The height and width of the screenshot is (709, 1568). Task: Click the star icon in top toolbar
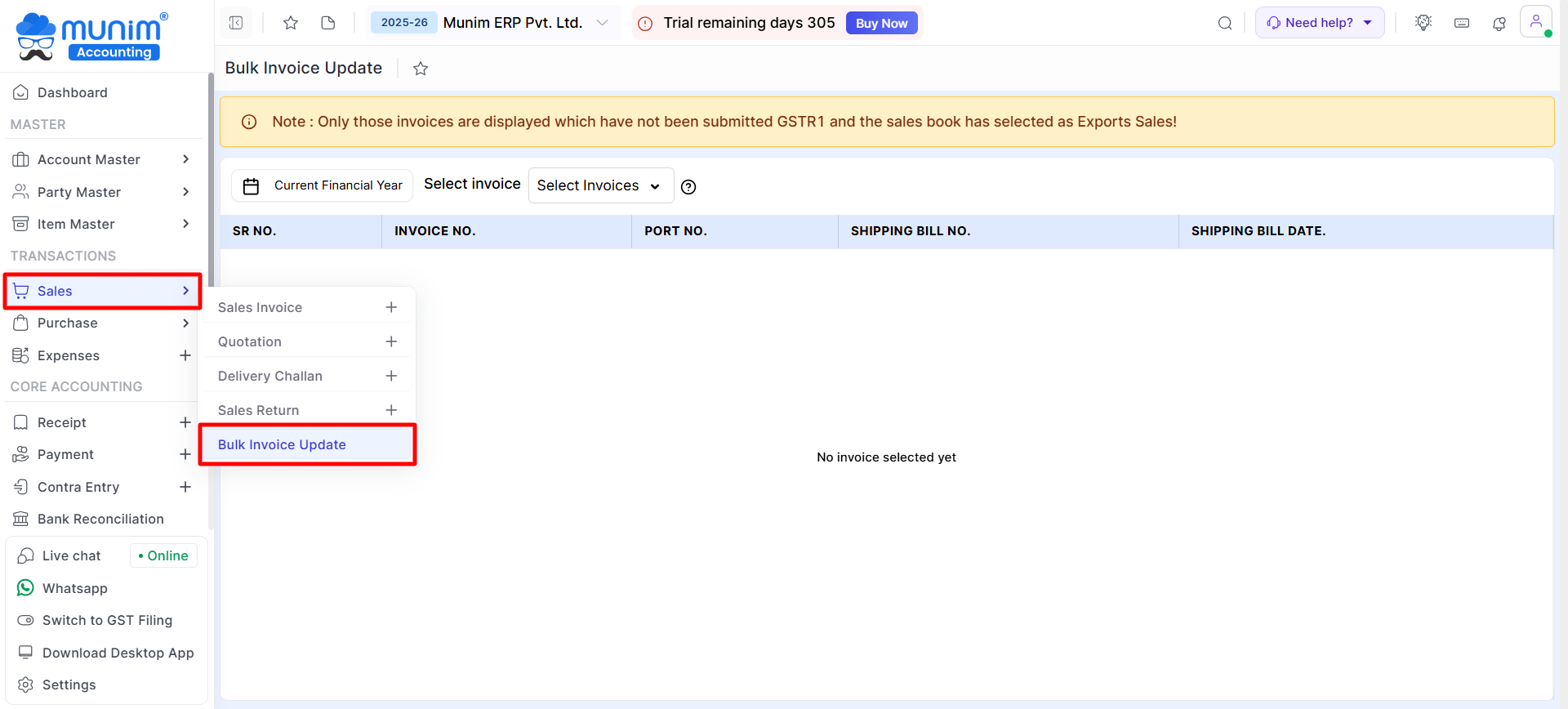pos(290,23)
